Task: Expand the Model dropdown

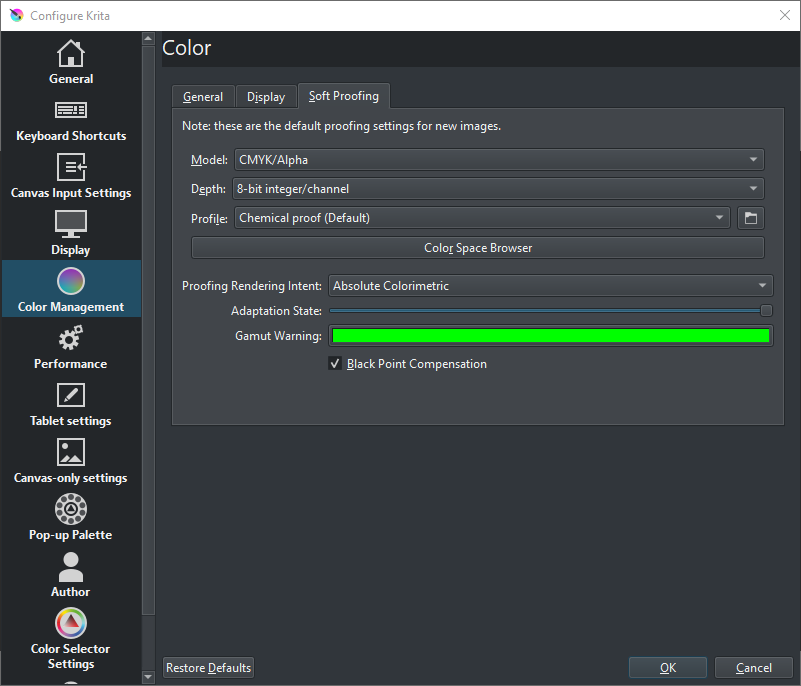Action: click(499, 160)
